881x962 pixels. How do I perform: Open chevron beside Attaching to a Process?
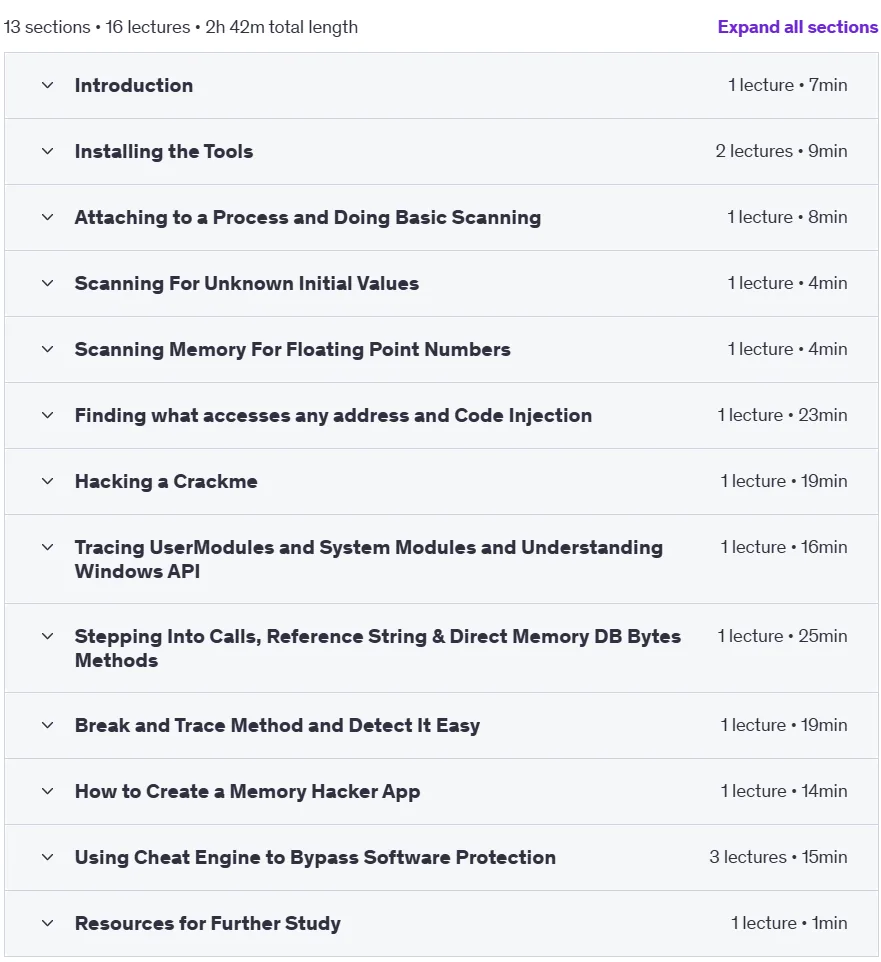(x=47, y=217)
